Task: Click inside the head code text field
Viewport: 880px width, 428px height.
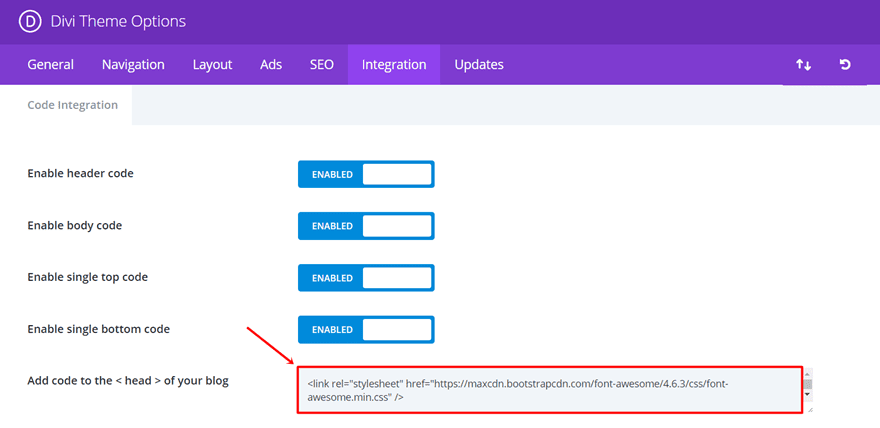Action: point(549,390)
